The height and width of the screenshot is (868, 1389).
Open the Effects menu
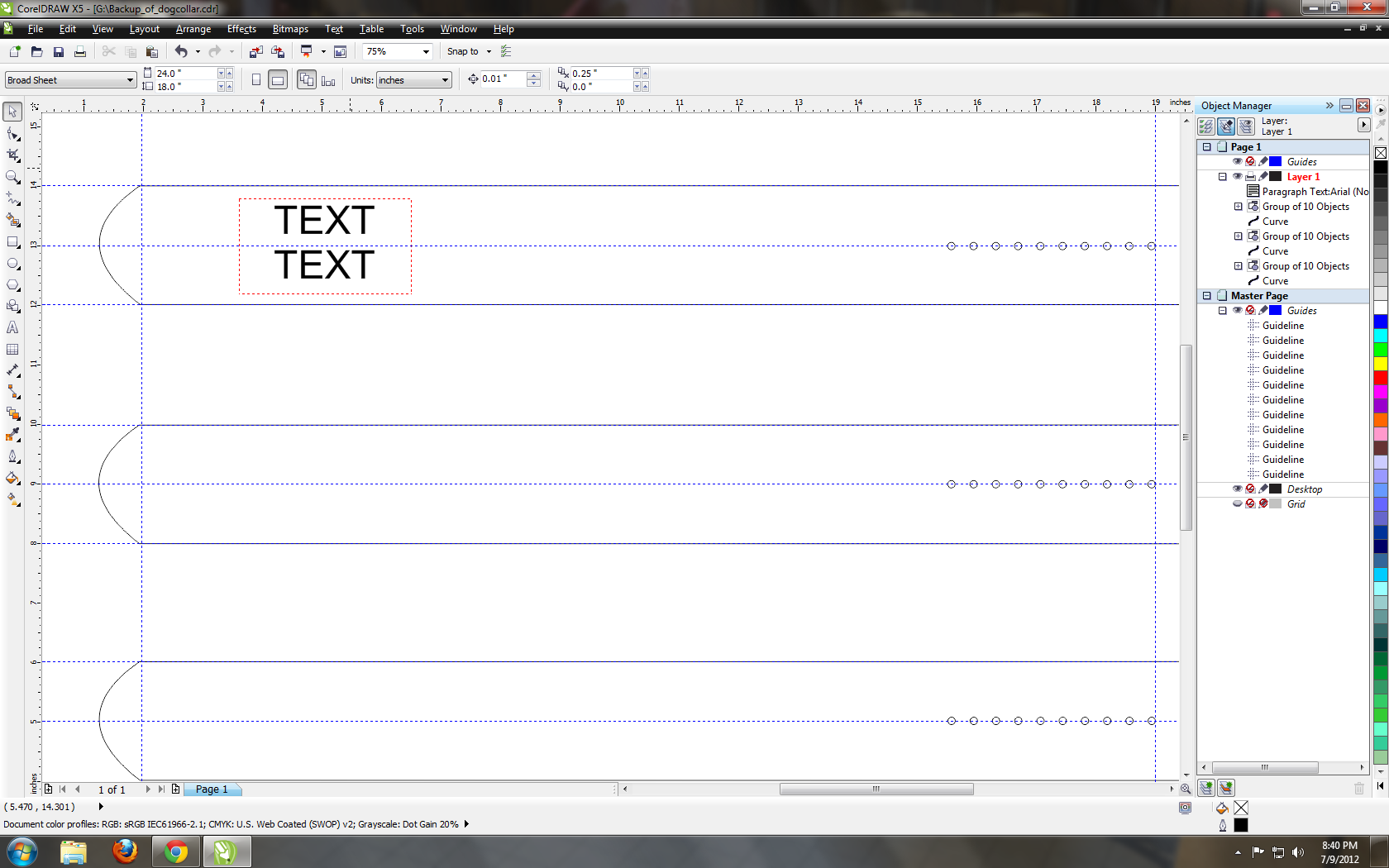[x=241, y=29]
